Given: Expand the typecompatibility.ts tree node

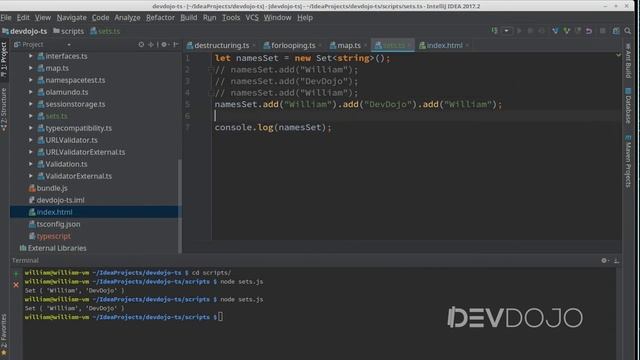Looking at the screenshot, I should click(31, 128).
